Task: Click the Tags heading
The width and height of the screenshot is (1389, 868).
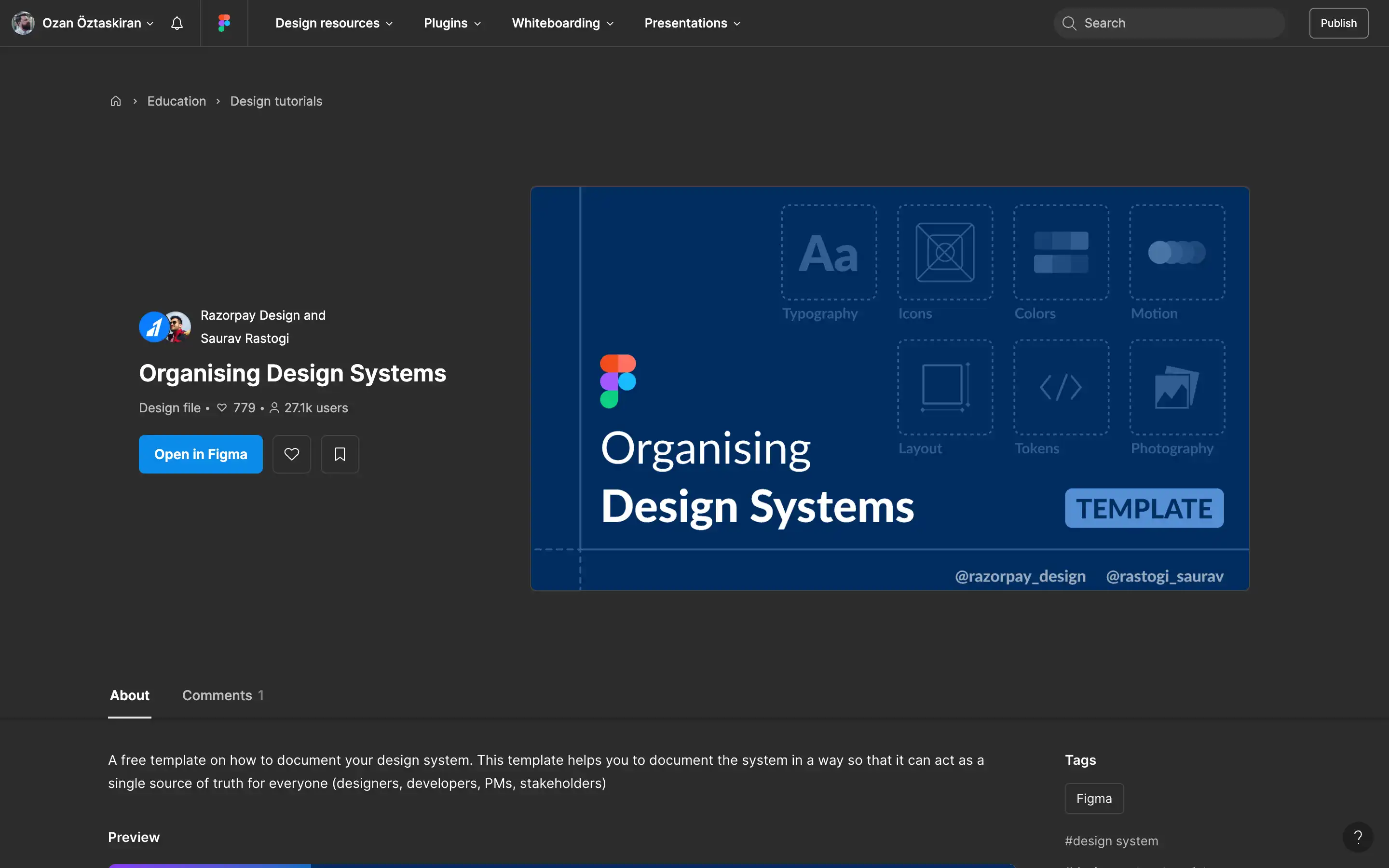Action: (1080, 760)
